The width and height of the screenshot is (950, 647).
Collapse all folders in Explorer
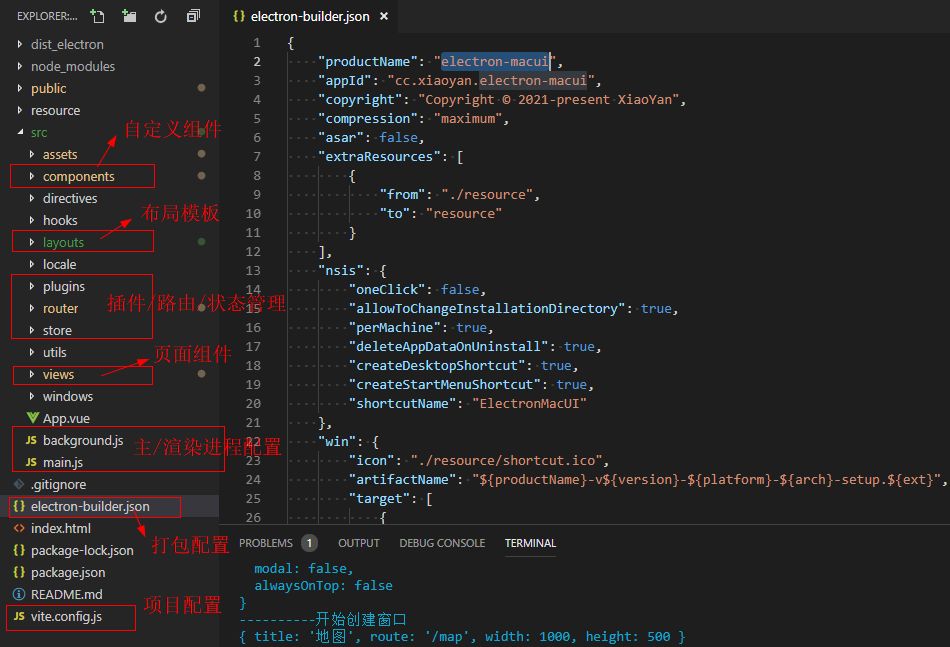[x=193, y=16]
